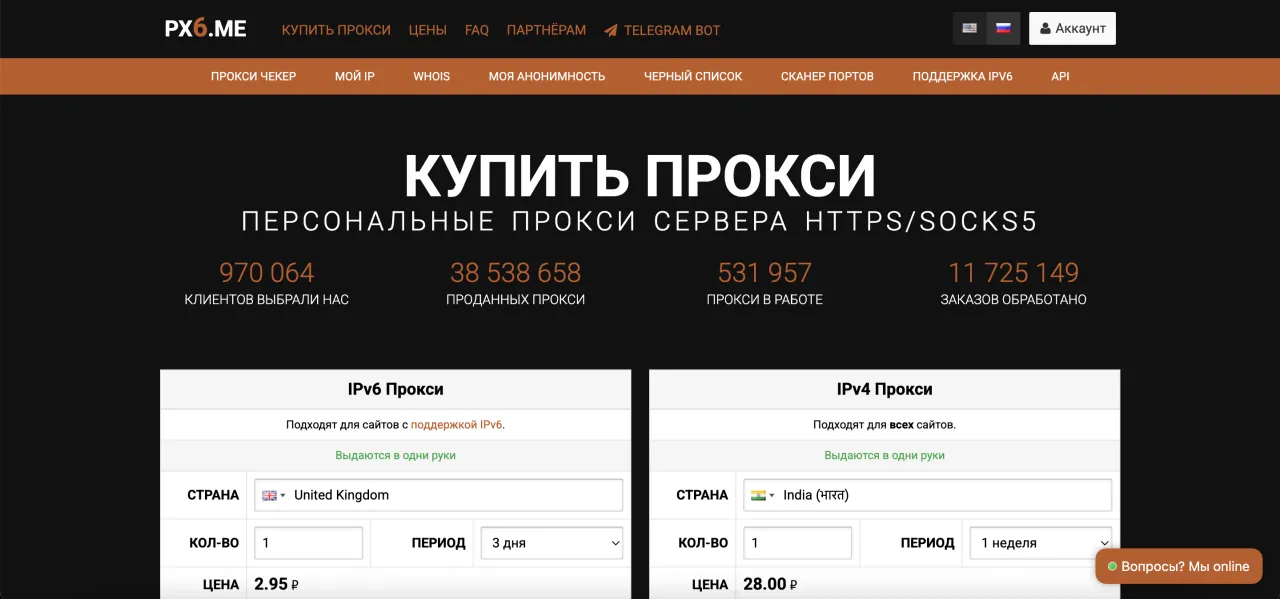The width and height of the screenshot is (1280, 599).
Task: Open the API page in orange bar
Action: (x=1060, y=76)
